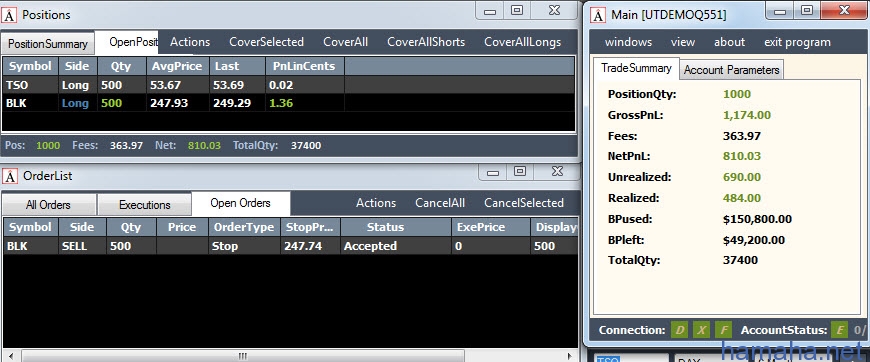Sort Positions by the Symbol column header
Screen dimensions: 870x362
(31, 66)
